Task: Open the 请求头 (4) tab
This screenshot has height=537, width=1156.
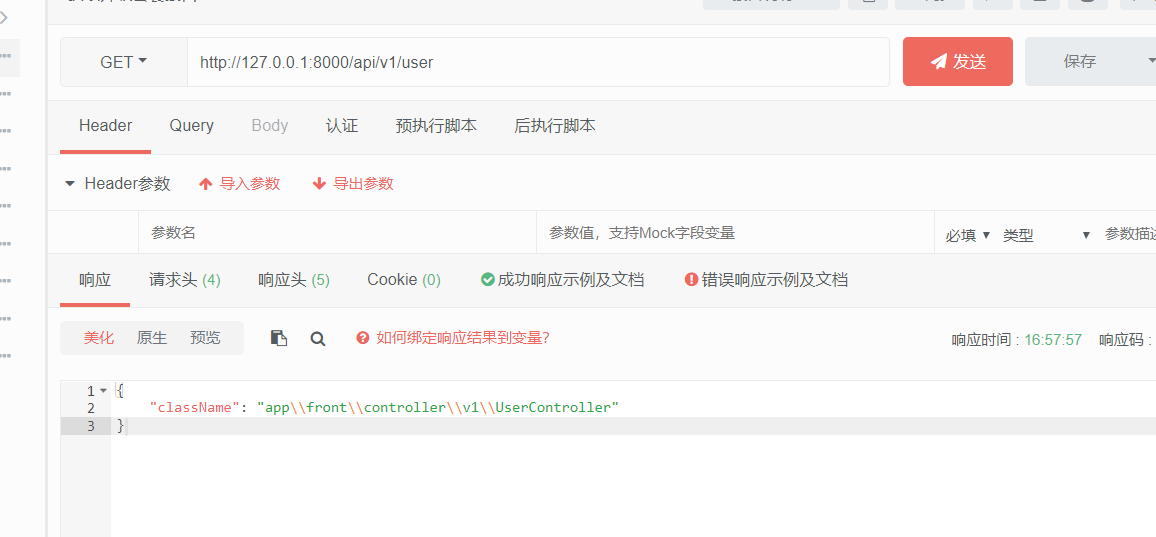Action: [185, 280]
